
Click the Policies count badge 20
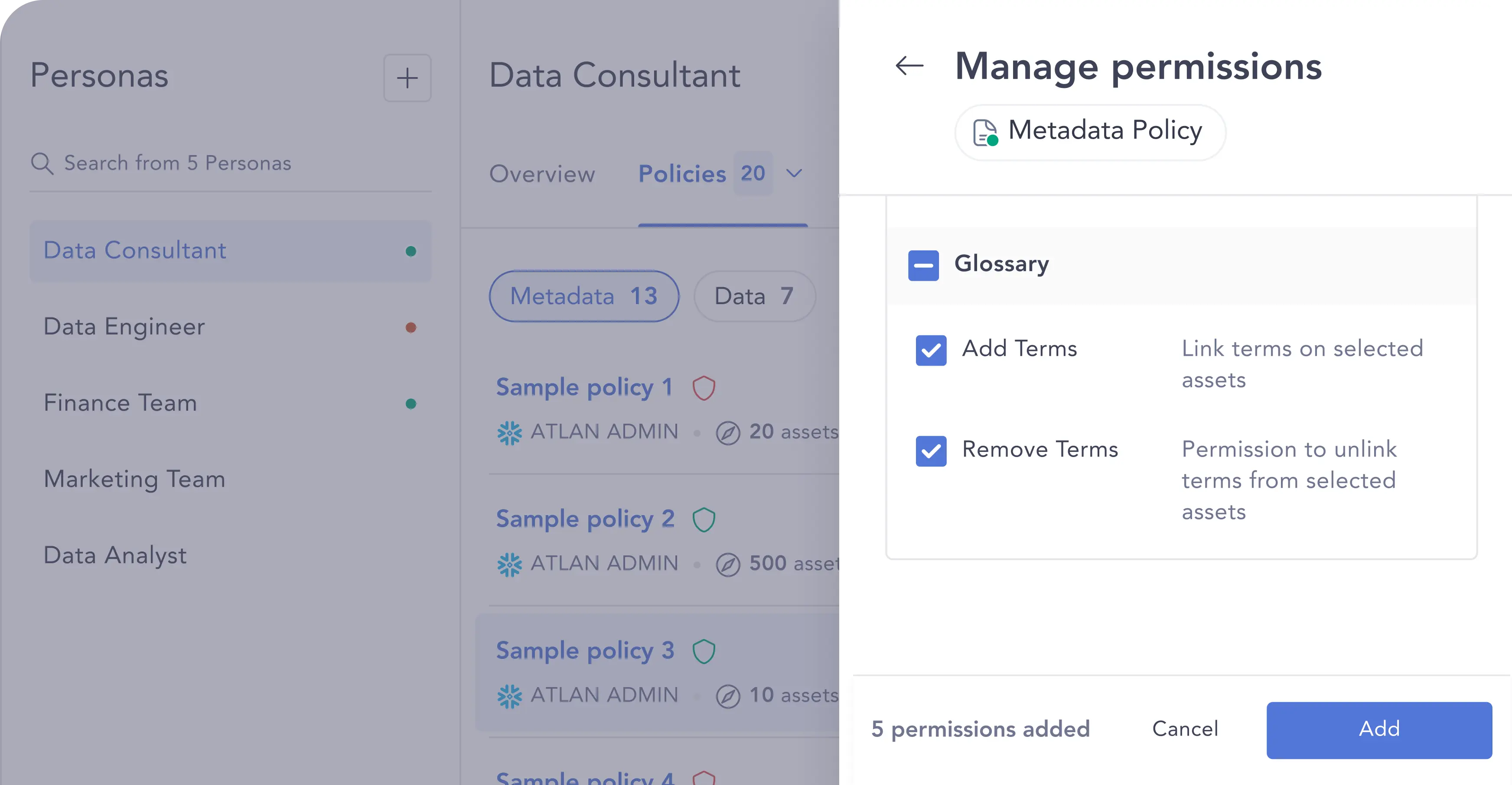point(753,173)
